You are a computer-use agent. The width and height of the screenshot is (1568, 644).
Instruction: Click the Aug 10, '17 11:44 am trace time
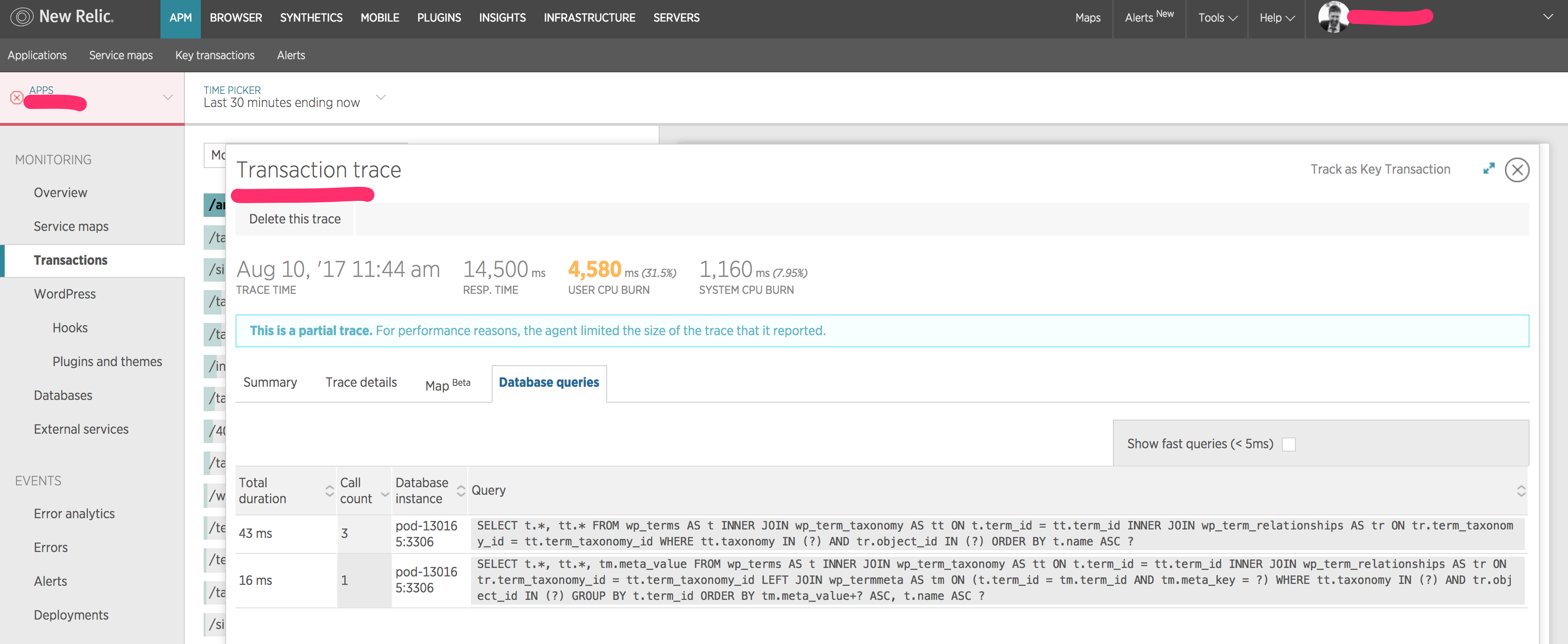[x=338, y=269]
